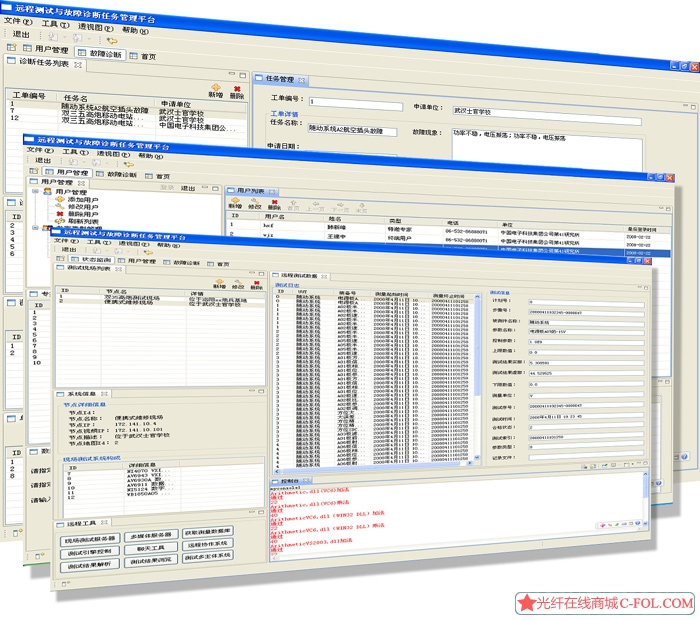Switch to the 故障诊断 perspective tab in the back window
700x620 pixels.
(101, 54)
